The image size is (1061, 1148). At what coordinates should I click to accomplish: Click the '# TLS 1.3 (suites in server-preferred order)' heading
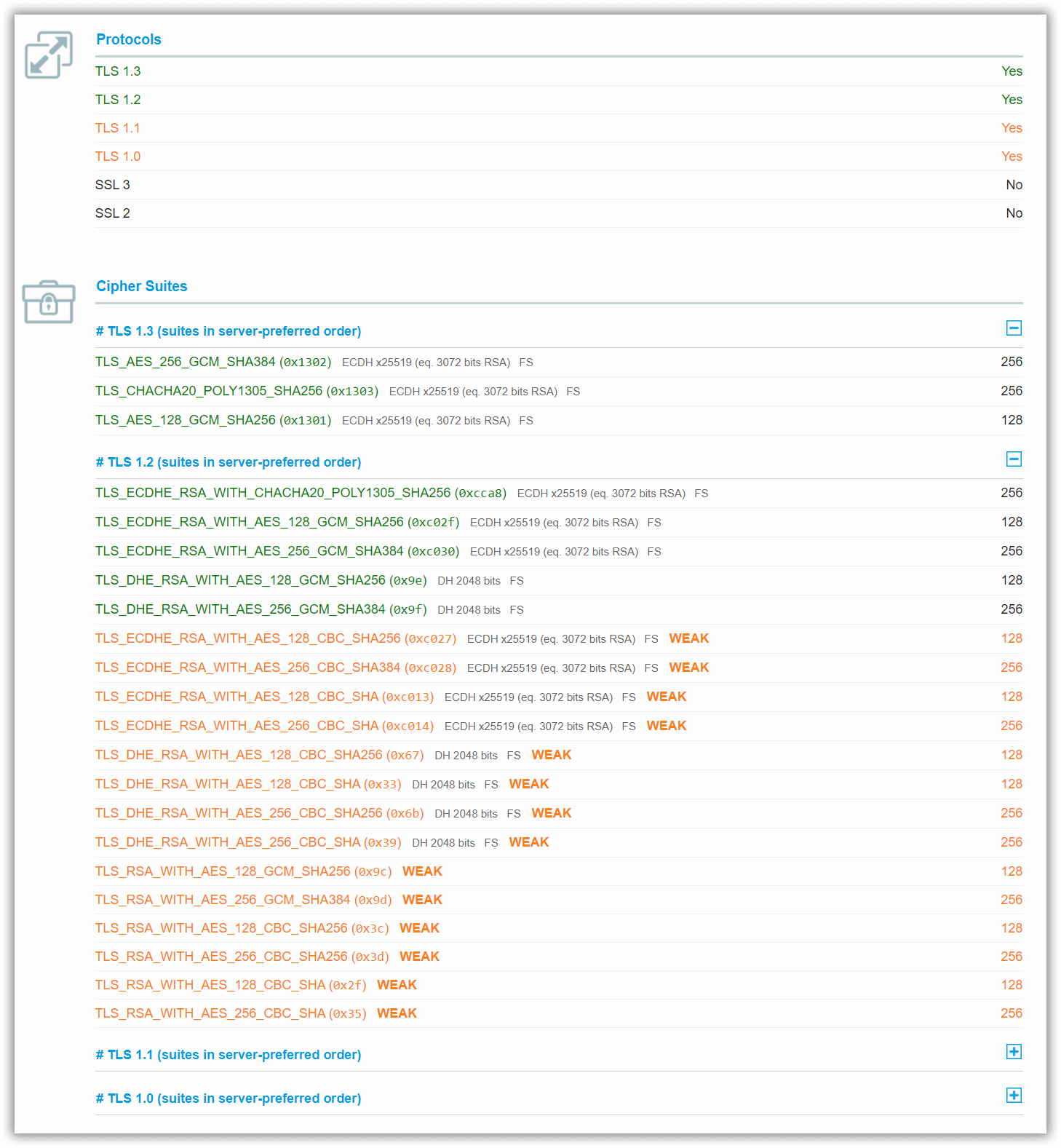pyautogui.click(x=229, y=331)
